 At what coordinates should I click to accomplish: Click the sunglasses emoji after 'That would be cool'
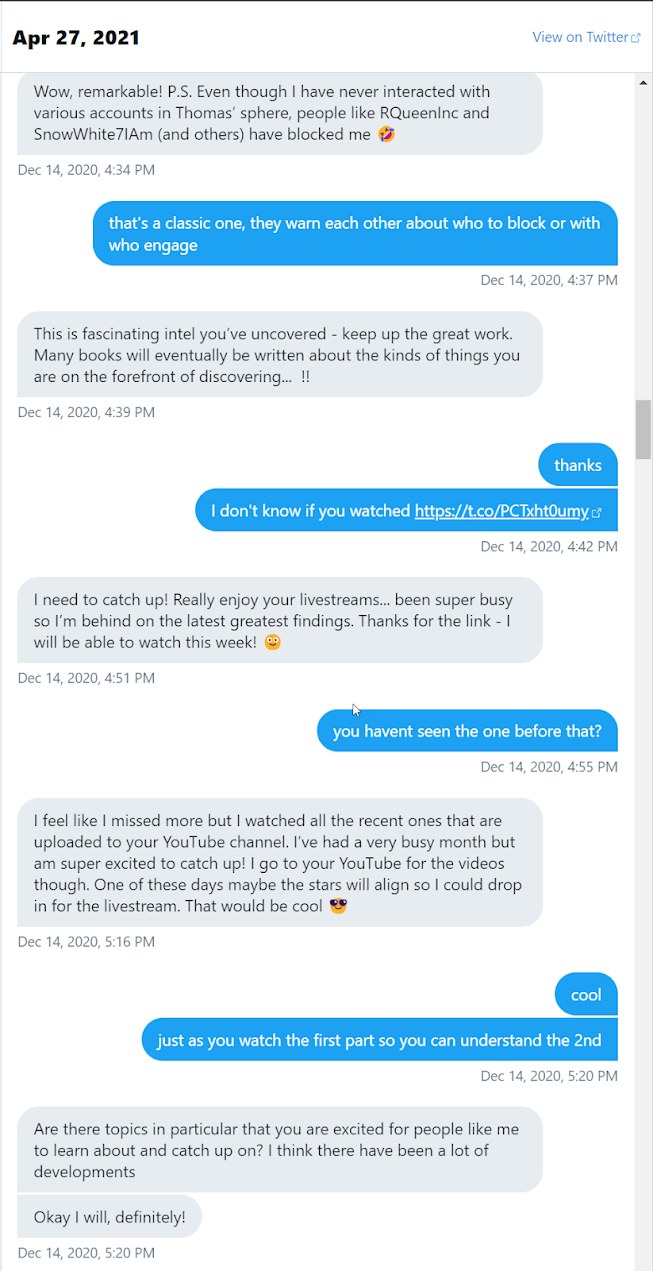click(338, 906)
